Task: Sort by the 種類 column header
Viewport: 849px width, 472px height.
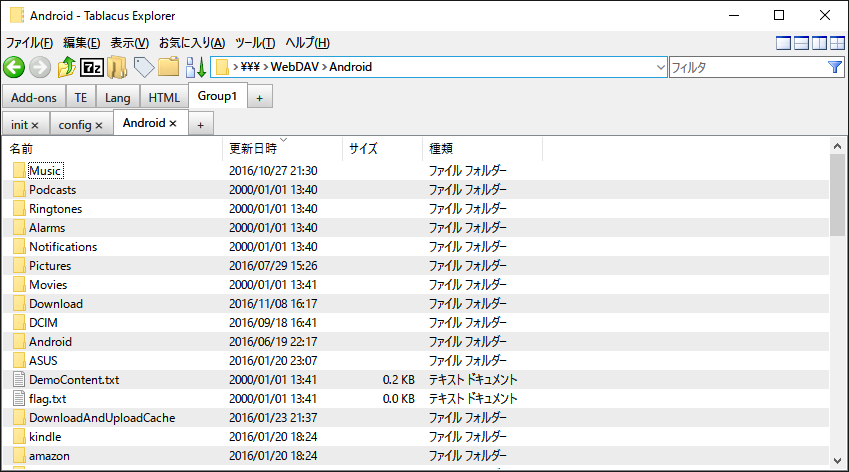Action: pos(482,148)
